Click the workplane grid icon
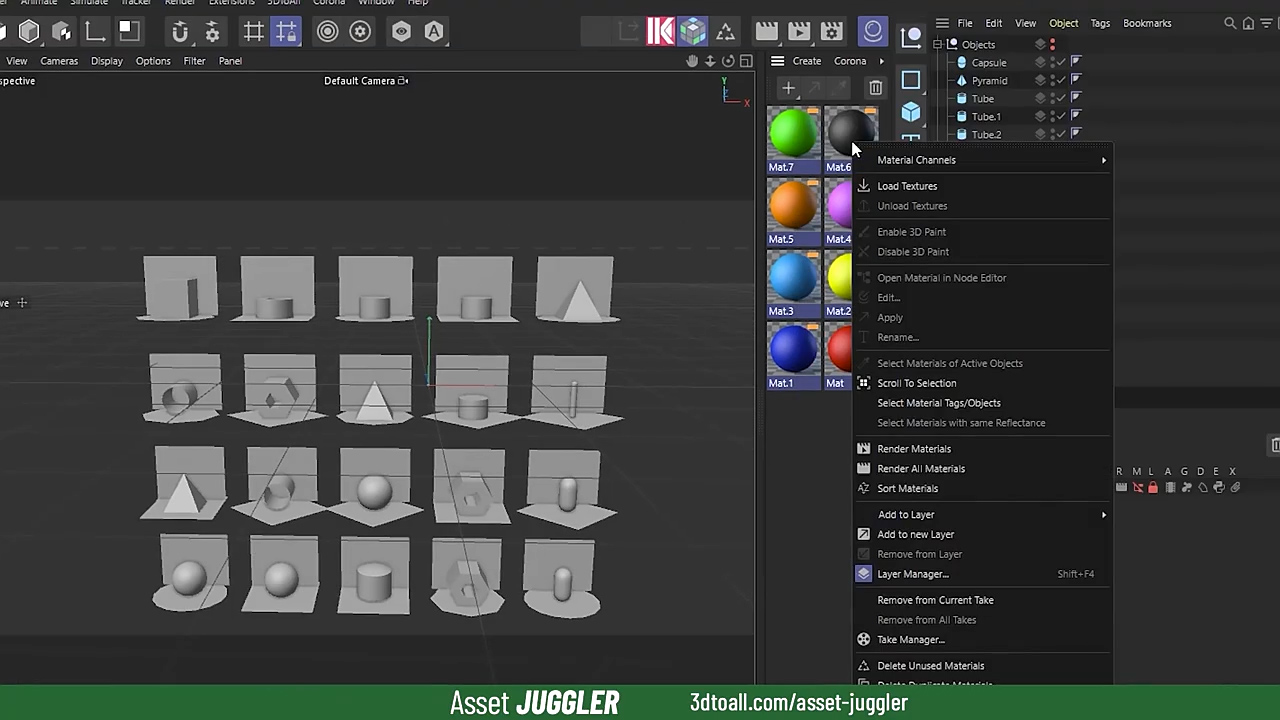 [x=254, y=32]
